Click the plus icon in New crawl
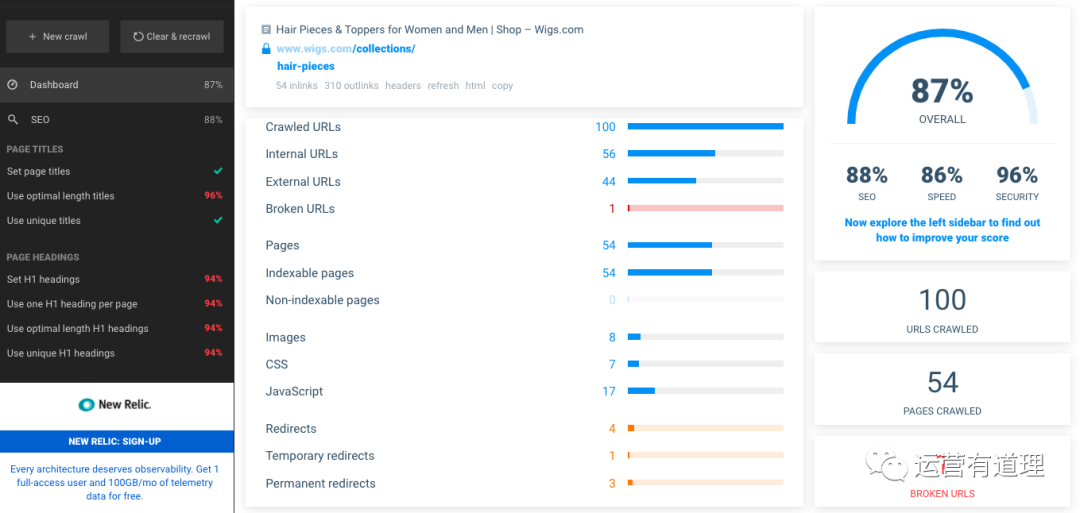Image resolution: width=1080 pixels, height=513 pixels. coord(33,37)
